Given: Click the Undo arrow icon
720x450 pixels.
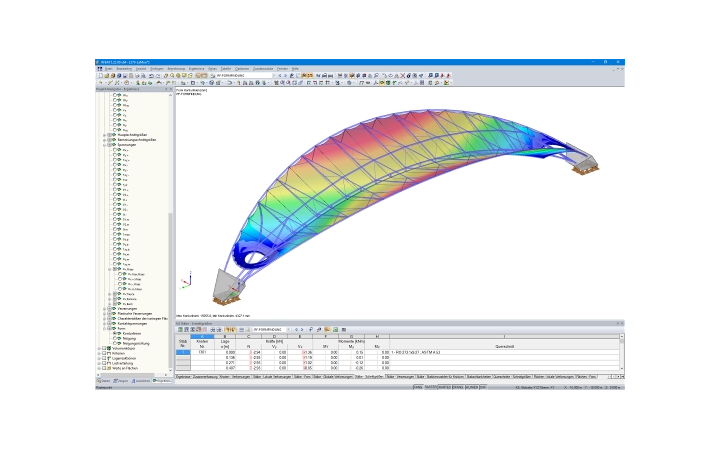Looking at the screenshot, I should coord(151,76).
